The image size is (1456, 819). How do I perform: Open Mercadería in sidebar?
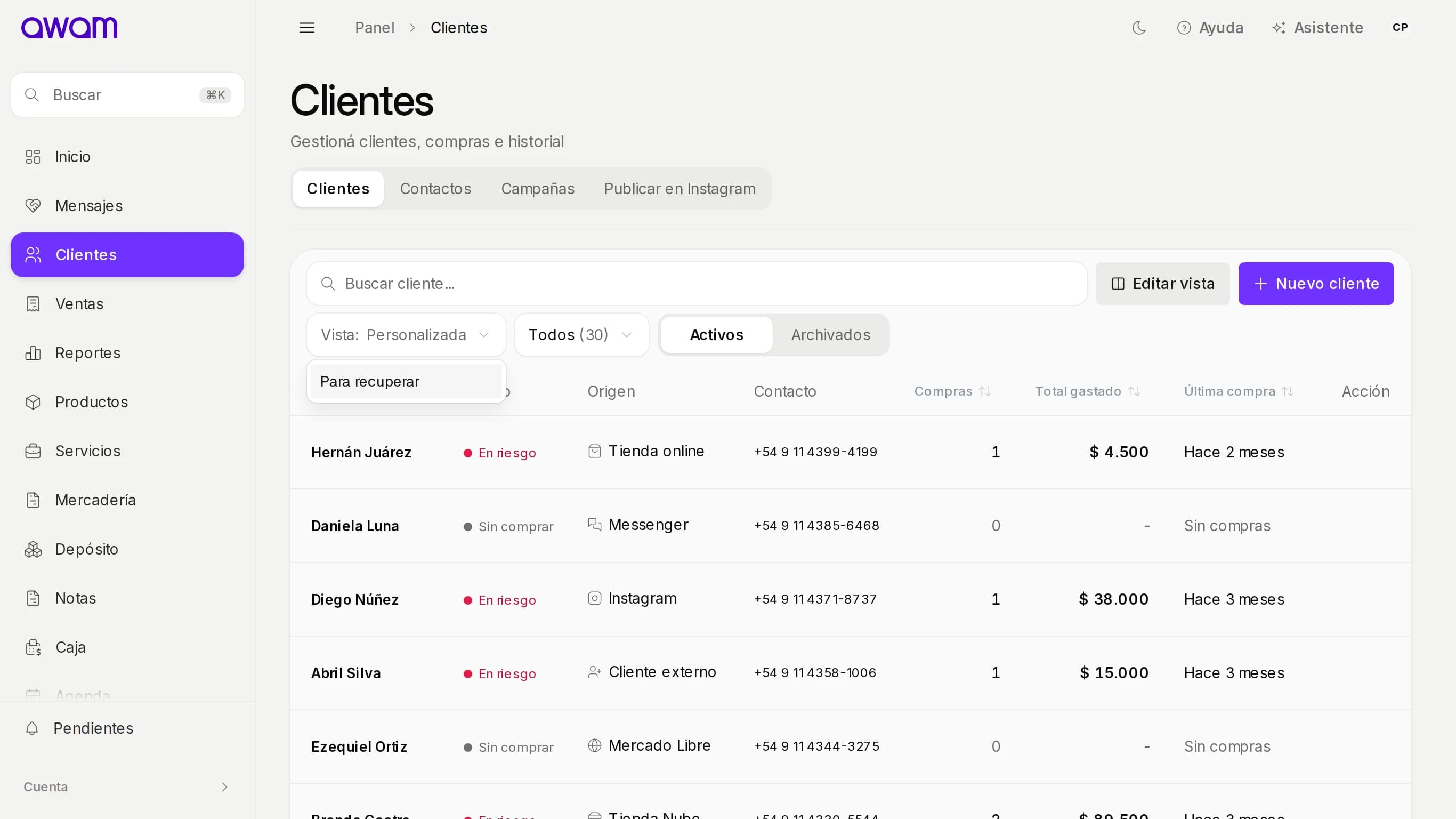[127, 500]
